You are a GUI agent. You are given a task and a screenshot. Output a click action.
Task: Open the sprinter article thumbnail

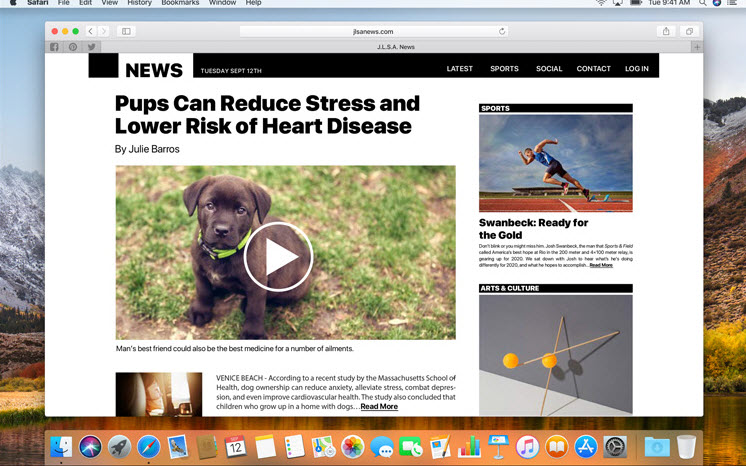coord(555,163)
